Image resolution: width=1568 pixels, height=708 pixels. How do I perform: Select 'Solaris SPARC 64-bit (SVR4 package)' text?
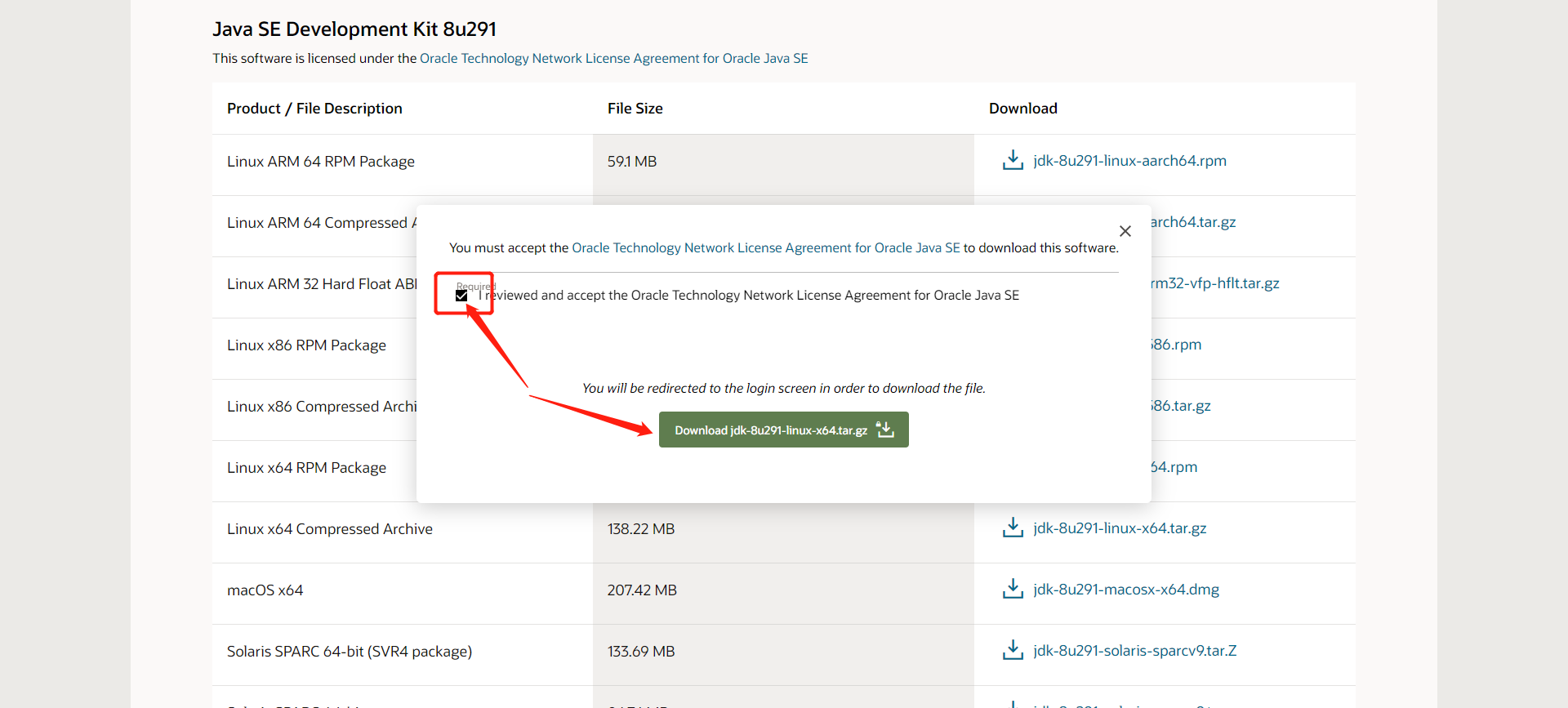(350, 652)
